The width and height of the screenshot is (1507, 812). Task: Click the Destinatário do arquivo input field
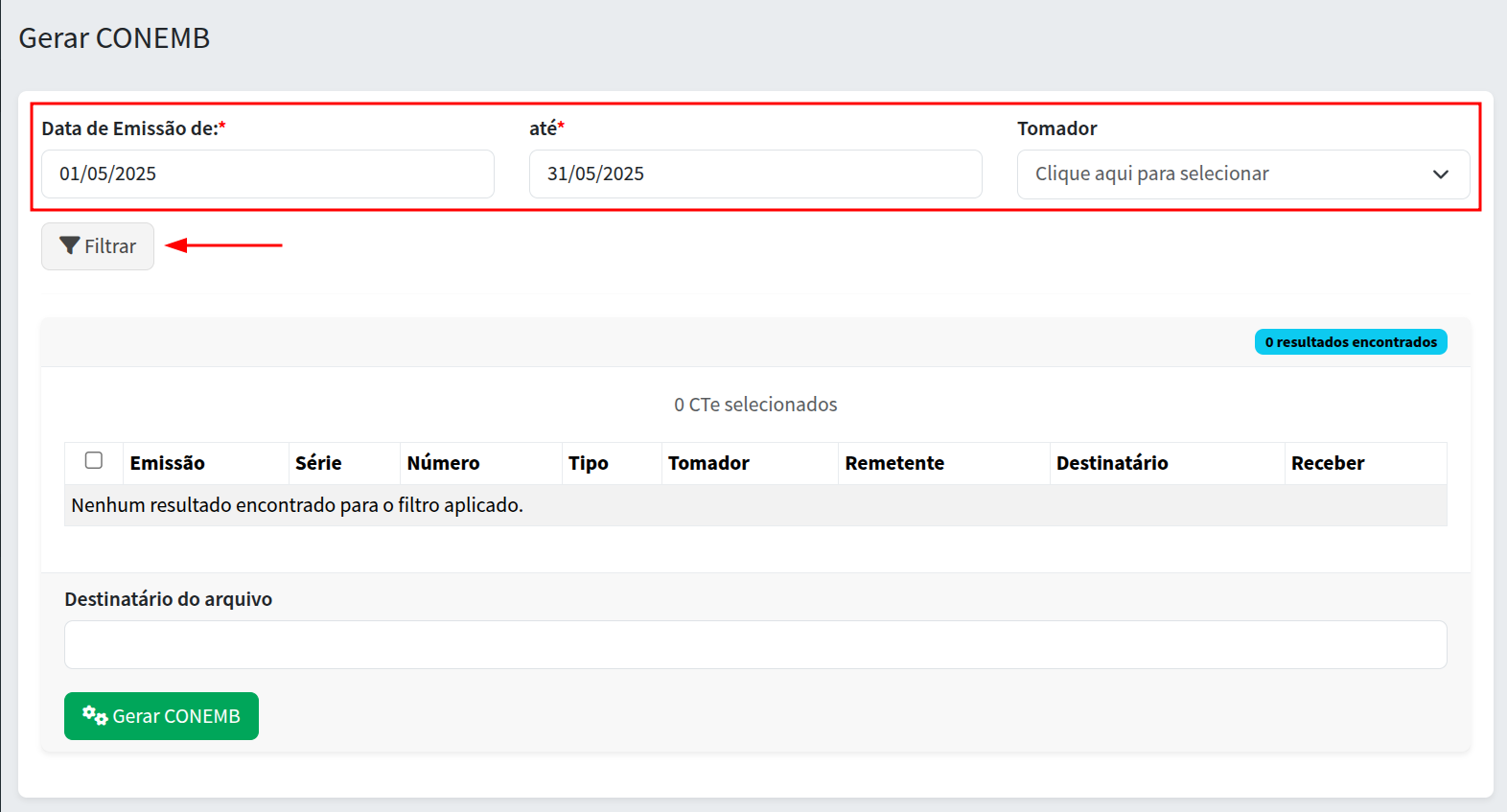(754, 645)
